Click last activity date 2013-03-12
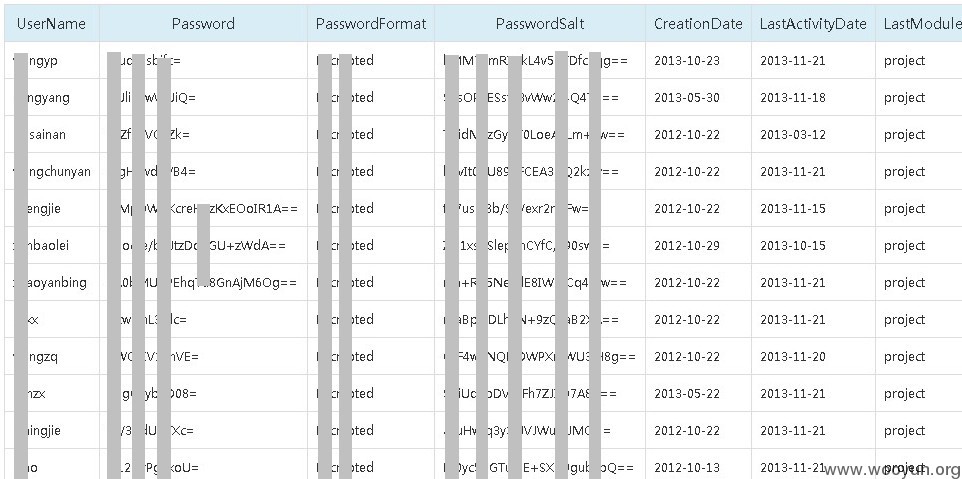Viewport: 962px width, 479px height. coord(793,134)
